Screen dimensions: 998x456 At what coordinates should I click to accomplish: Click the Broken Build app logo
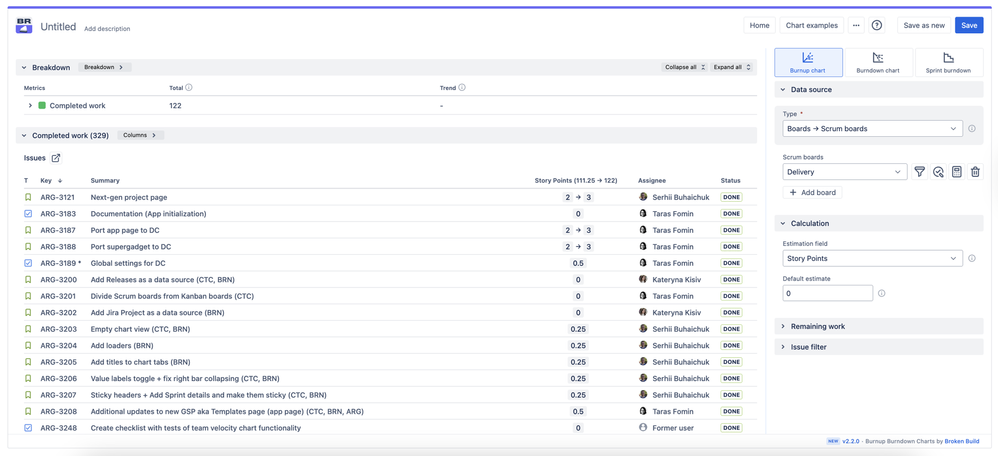[24, 26]
